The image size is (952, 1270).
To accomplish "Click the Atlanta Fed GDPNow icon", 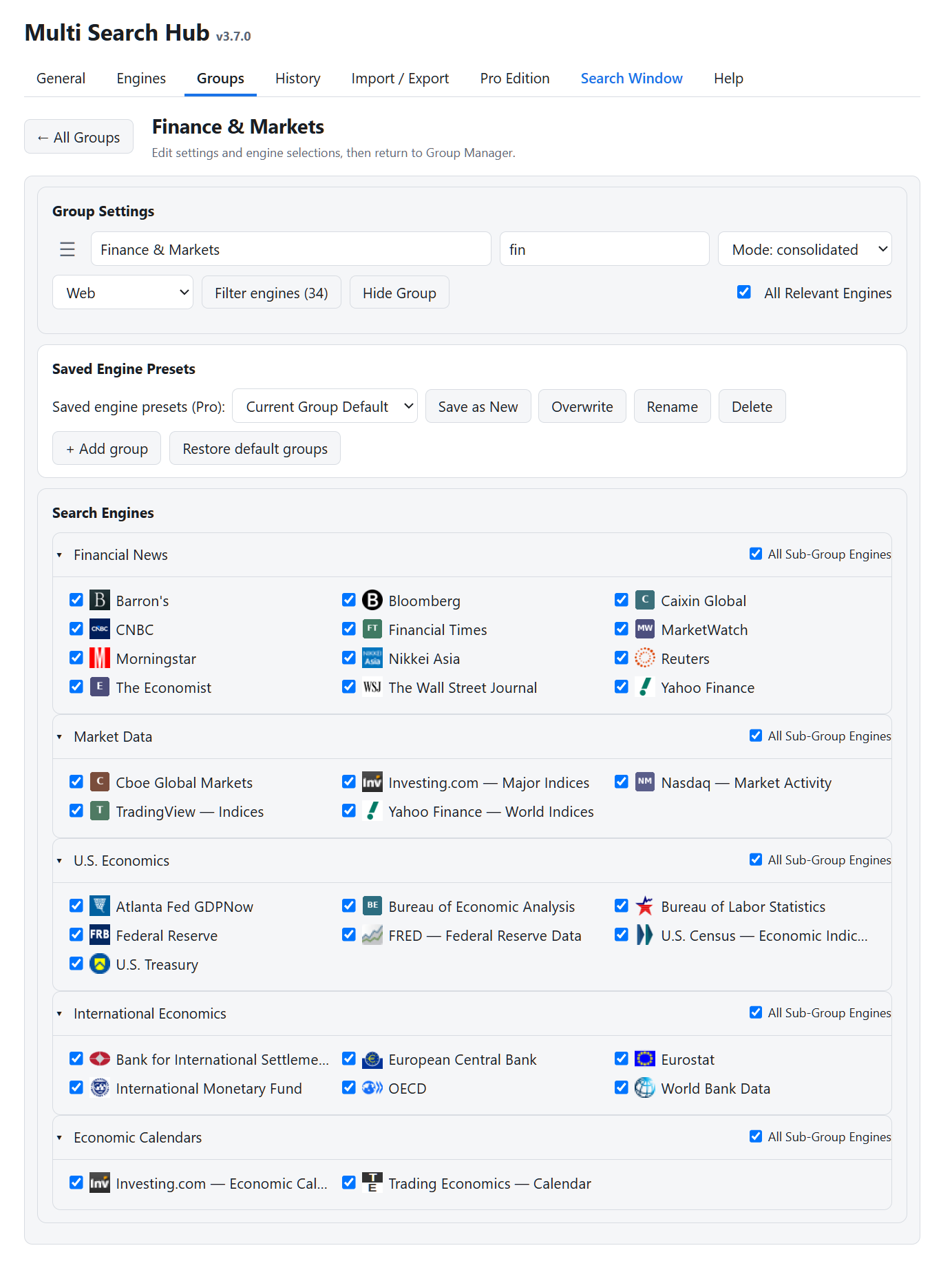I will 100,906.
